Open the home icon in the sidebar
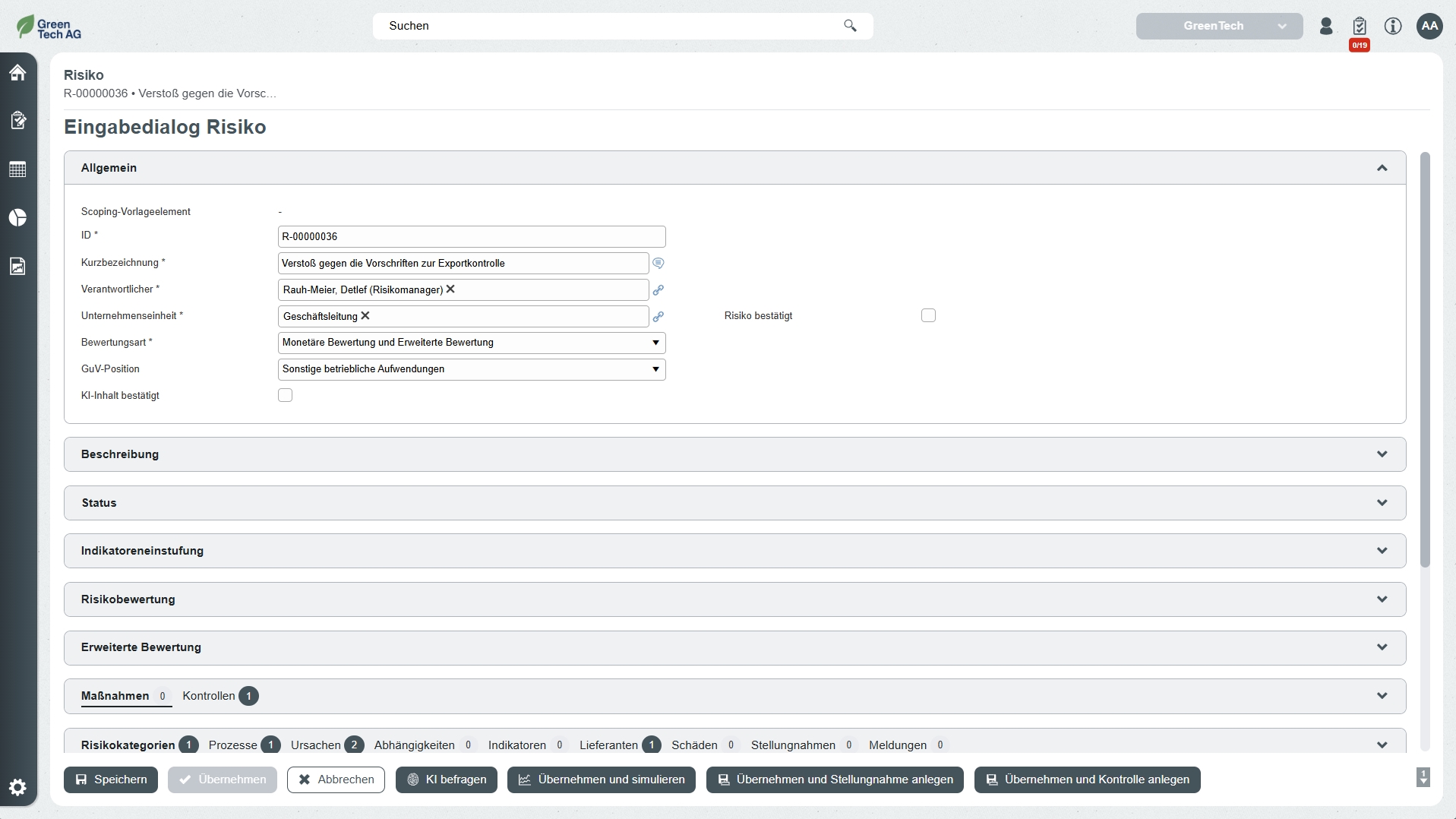This screenshot has width=1456, height=819. coord(17,72)
